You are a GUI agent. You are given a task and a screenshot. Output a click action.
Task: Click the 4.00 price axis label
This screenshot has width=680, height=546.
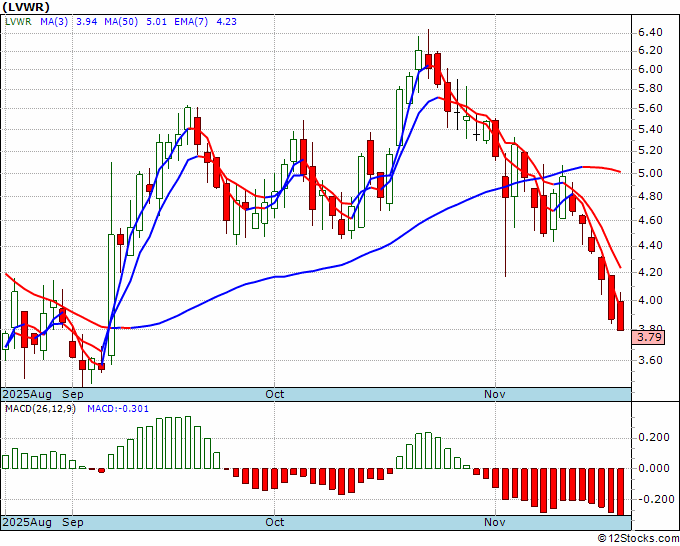pyautogui.click(x=650, y=300)
